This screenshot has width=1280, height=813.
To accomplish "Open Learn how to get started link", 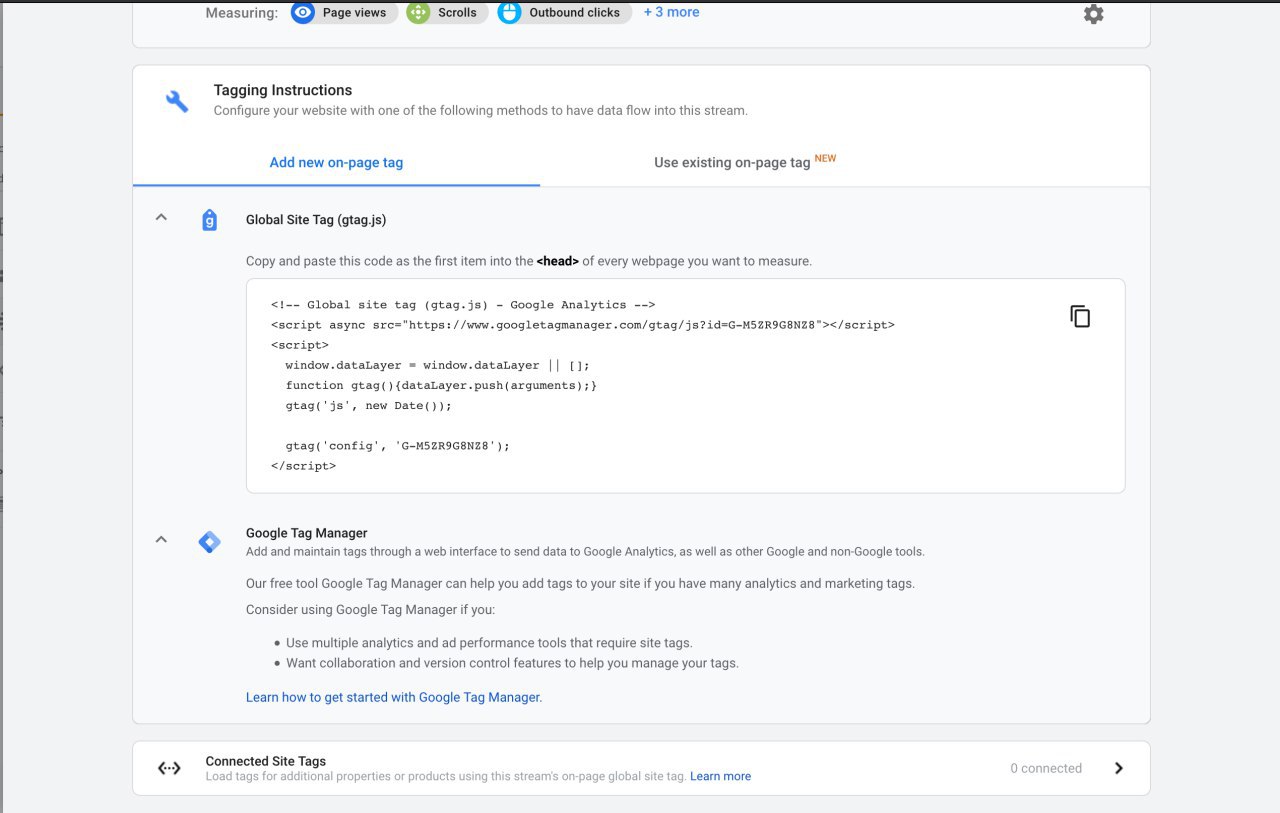I will point(394,697).
